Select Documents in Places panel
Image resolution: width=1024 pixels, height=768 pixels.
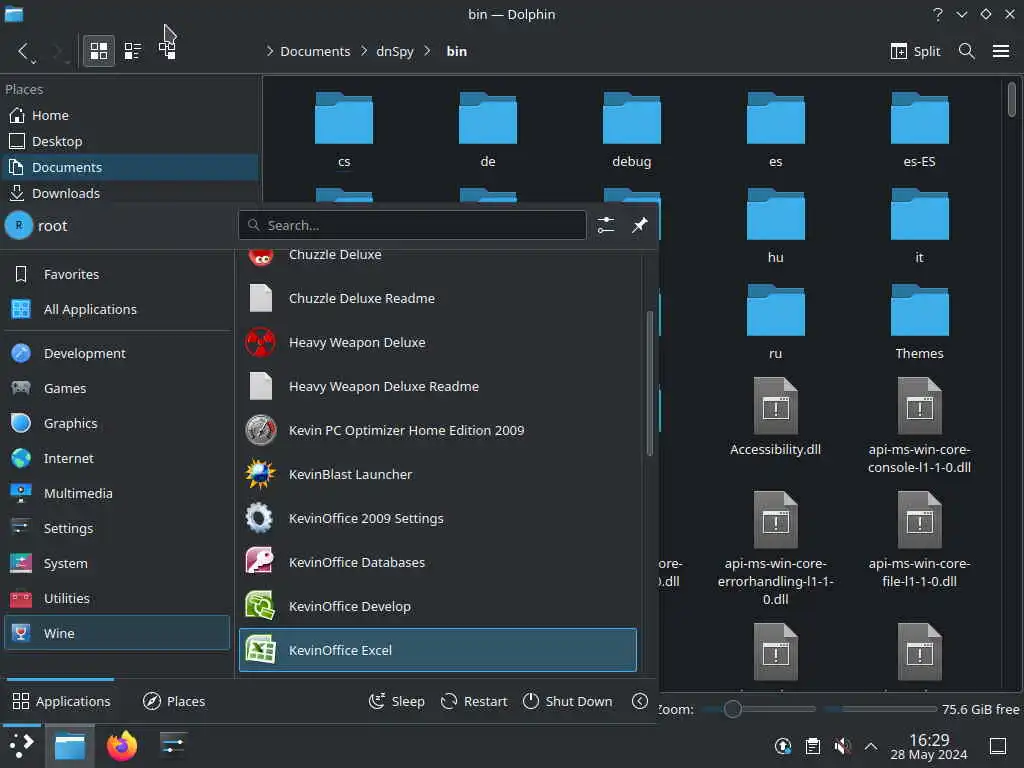tap(131, 167)
